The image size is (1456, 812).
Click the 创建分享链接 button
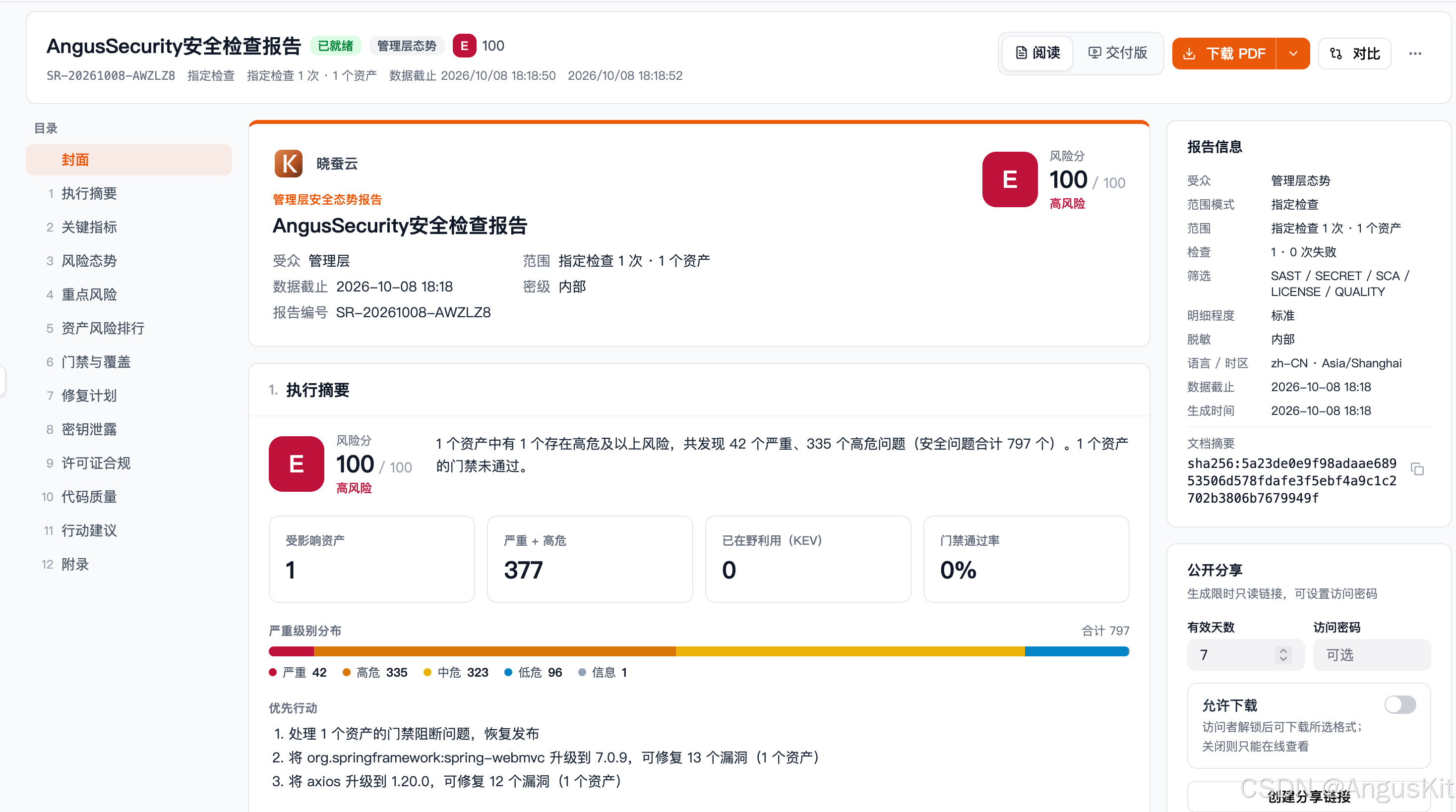pos(1309,797)
